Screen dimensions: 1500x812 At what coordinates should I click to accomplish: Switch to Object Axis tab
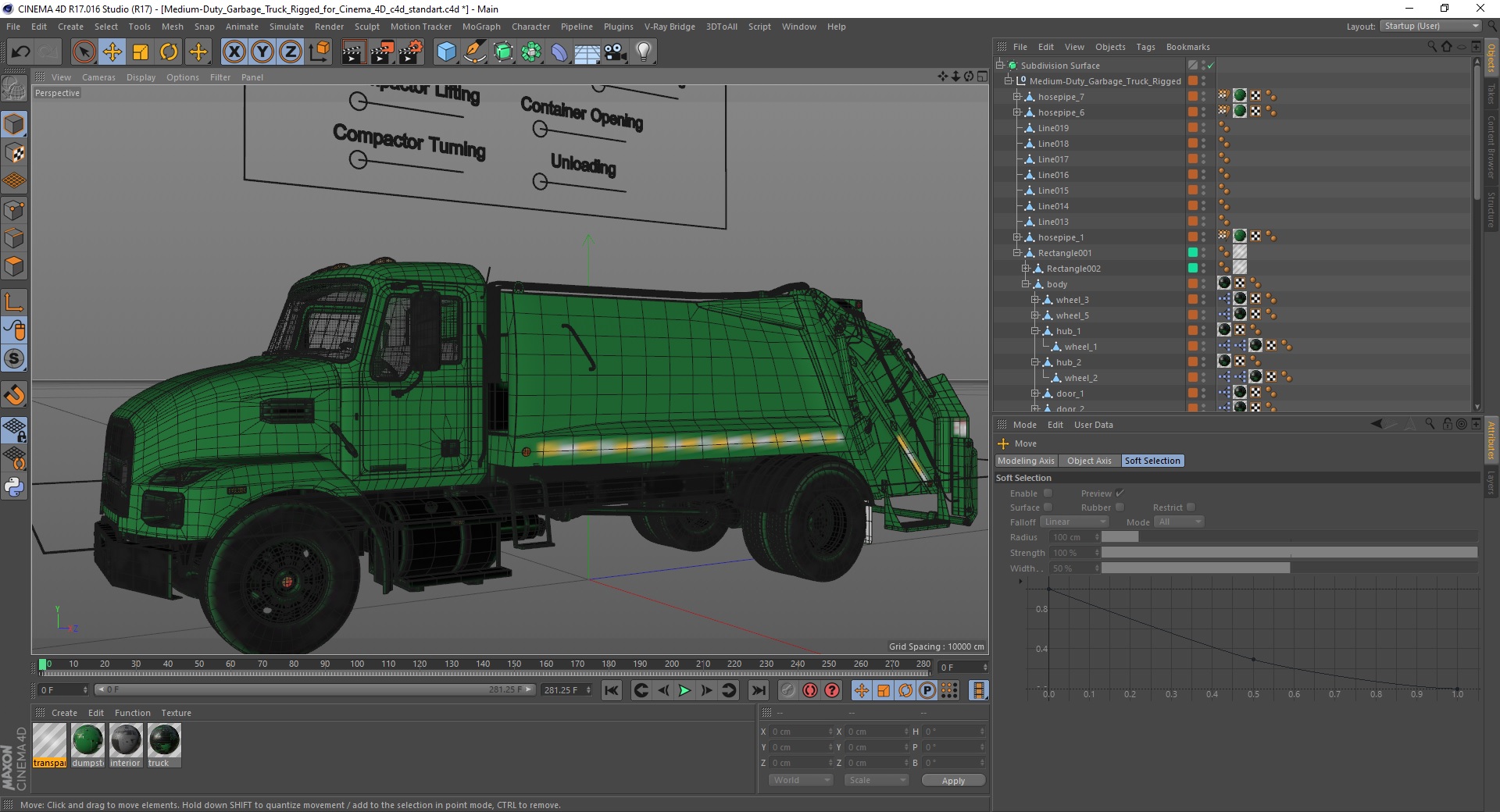pos(1089,461)
